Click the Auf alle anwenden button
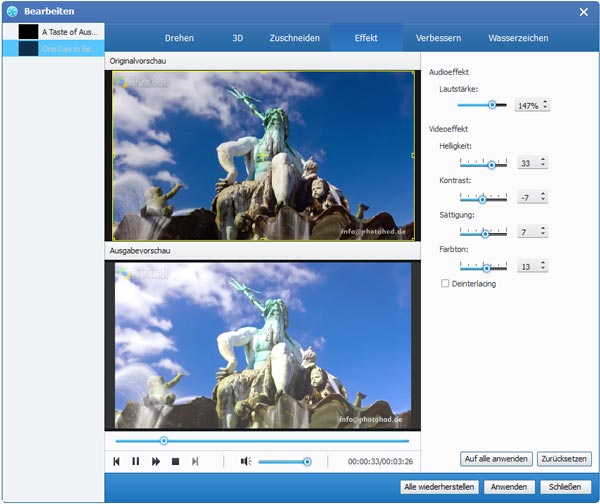The height and width of the screenshot is (504, 600). coord(496,459)
